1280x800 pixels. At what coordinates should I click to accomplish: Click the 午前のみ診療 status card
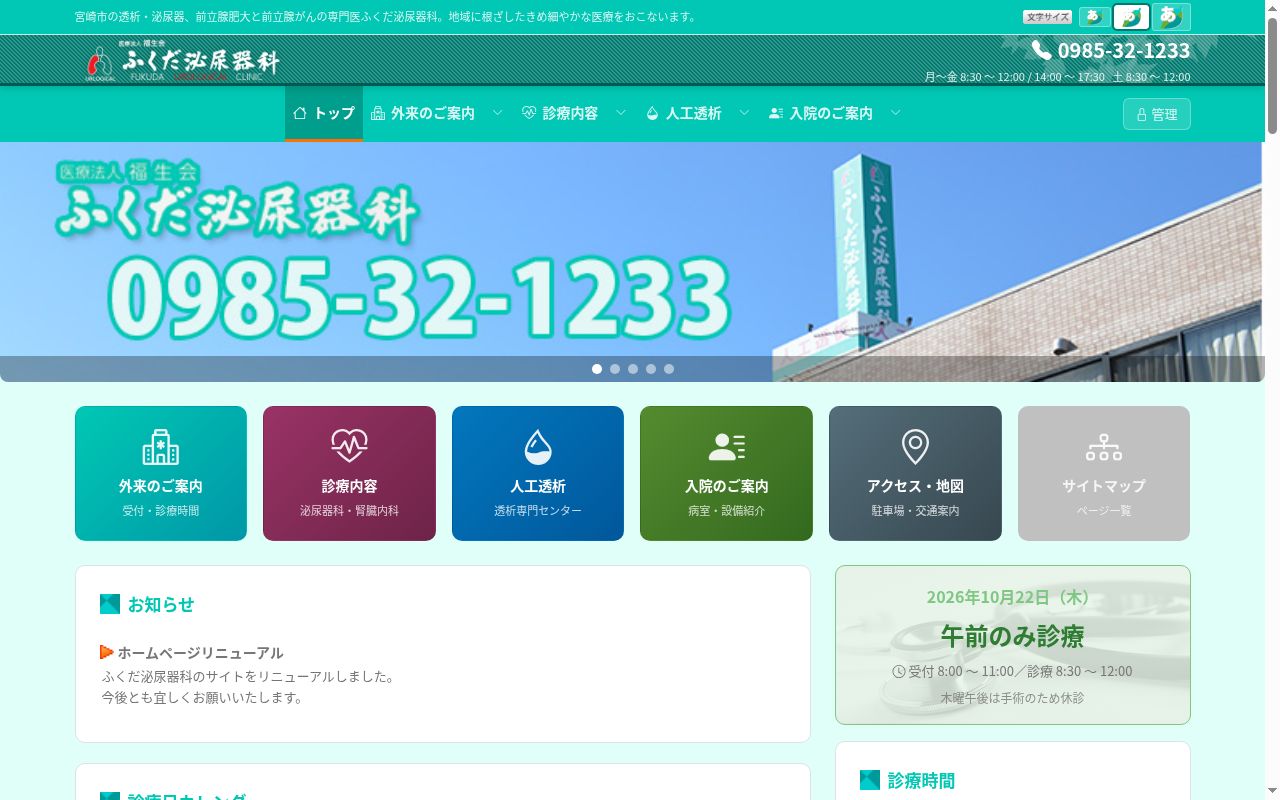tap(1013, 645)
